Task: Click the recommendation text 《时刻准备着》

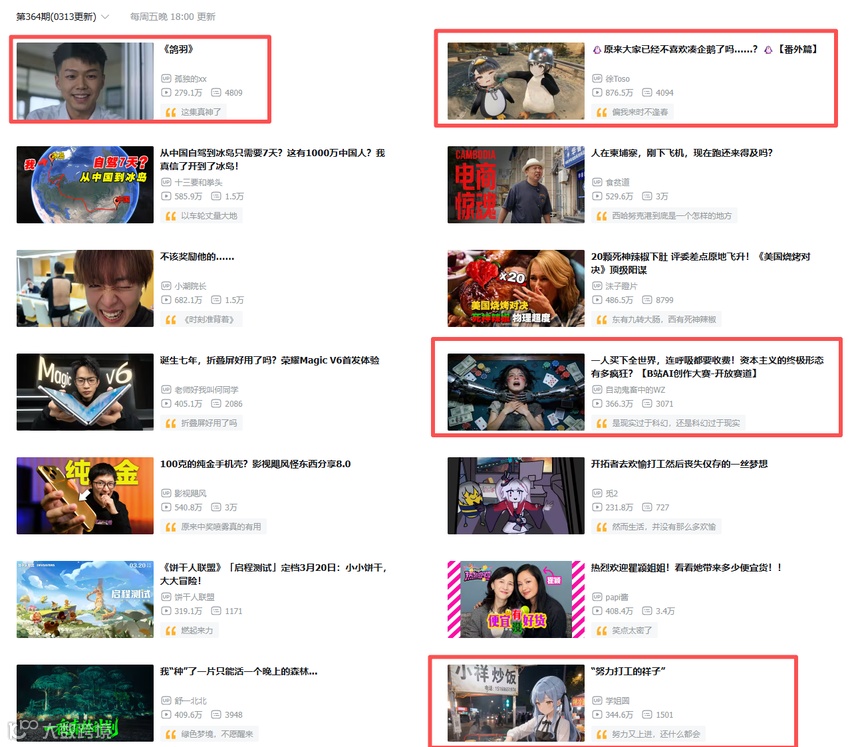Action: click(x=209, y=319)
